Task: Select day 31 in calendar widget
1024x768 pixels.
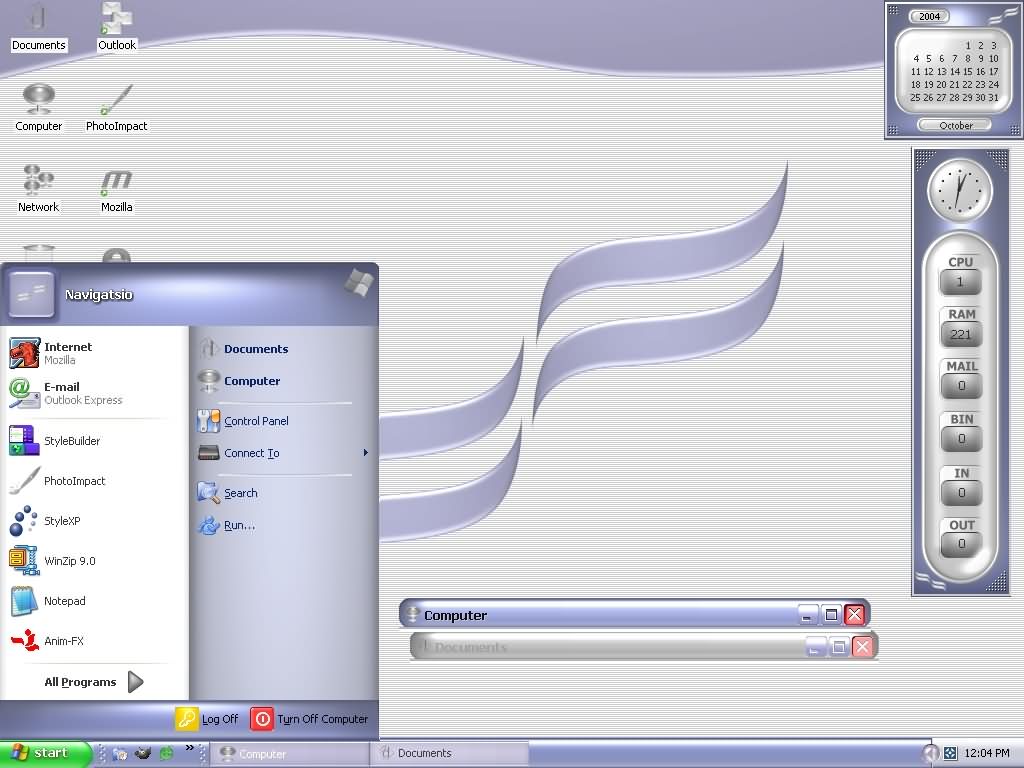Action: point(993,98)
